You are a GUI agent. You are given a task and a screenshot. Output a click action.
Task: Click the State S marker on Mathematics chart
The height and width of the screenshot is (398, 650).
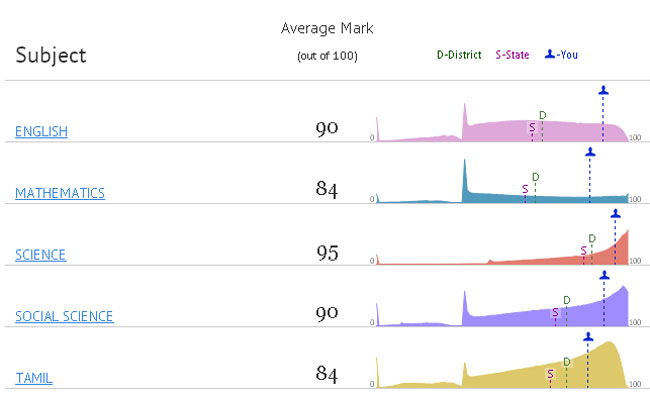click(525, 189)
